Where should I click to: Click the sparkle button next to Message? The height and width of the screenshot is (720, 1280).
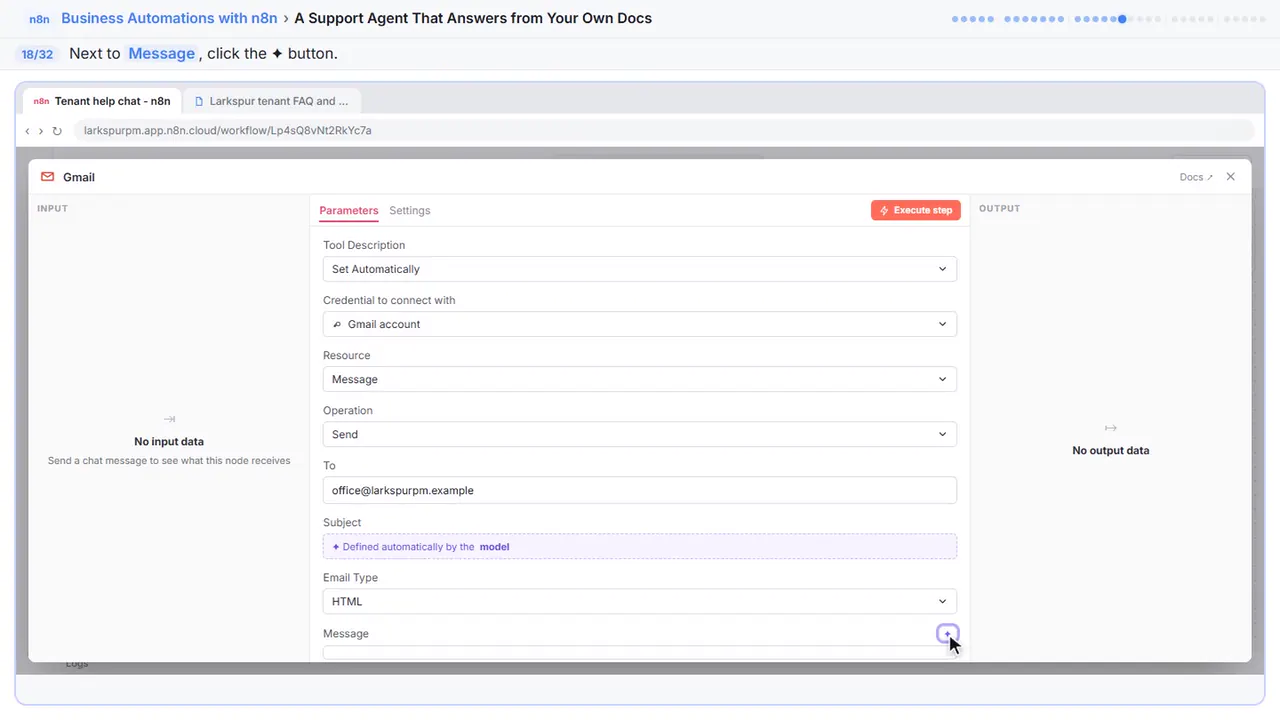coord(948,634)
